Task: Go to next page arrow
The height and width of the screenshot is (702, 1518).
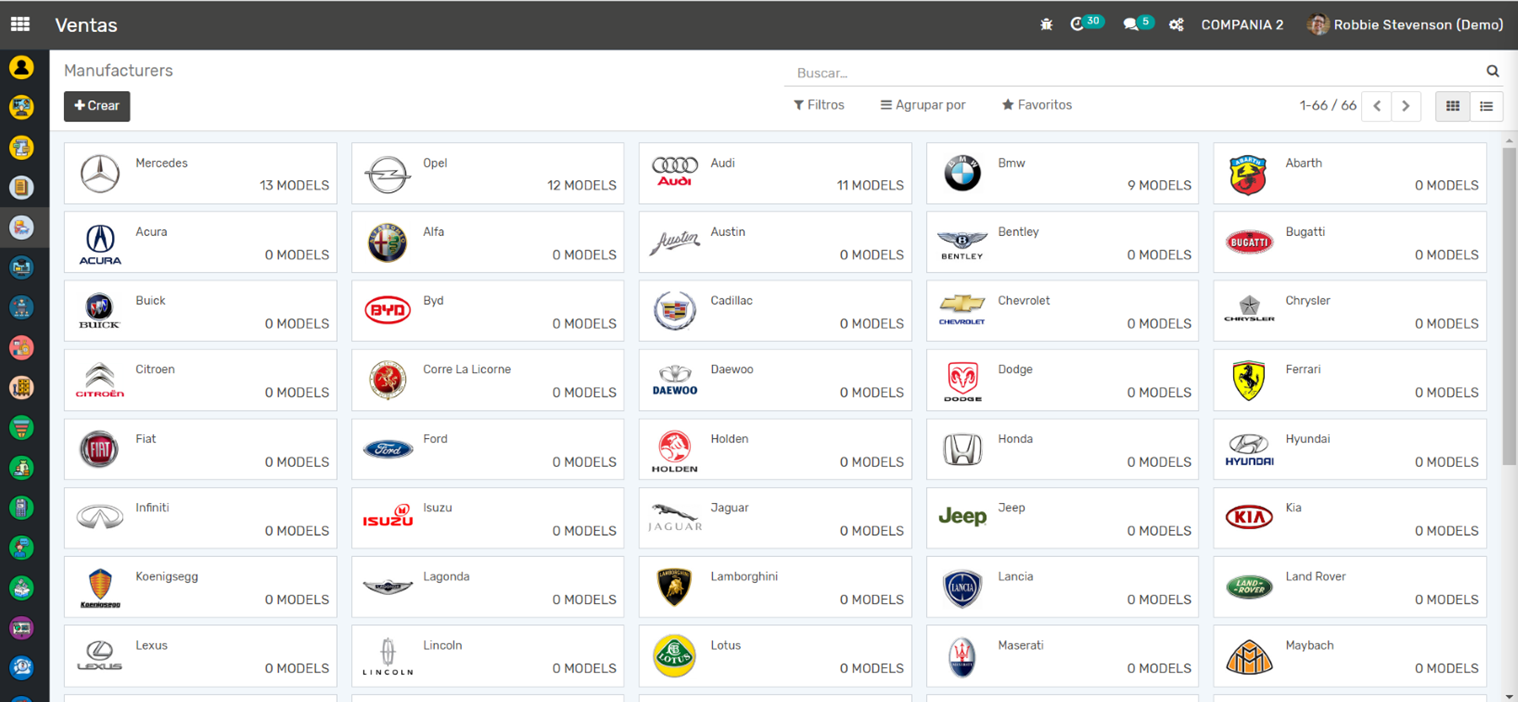Action: tap(1405, 106)
